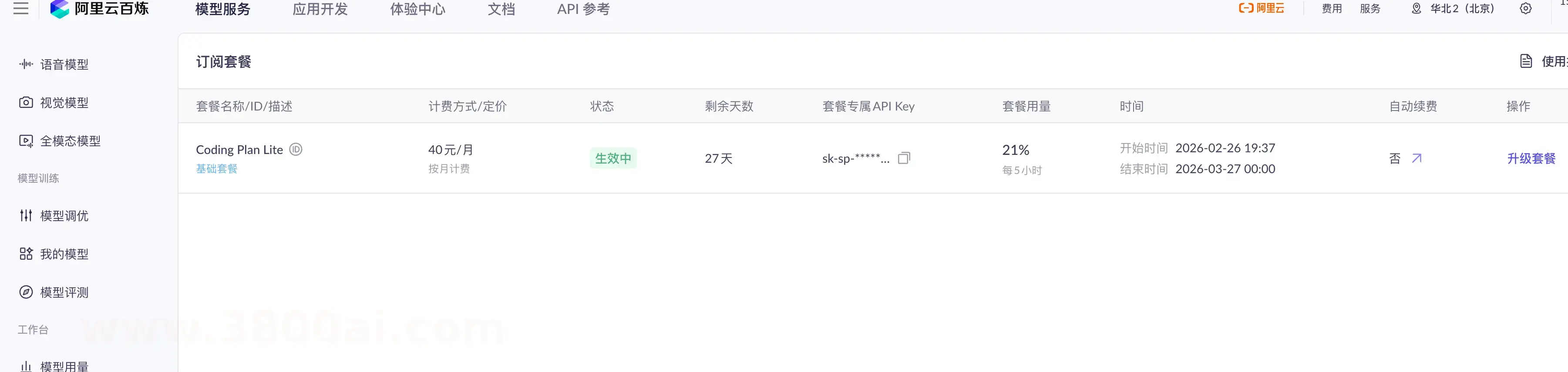Click the 基础套餐 link

217,169
